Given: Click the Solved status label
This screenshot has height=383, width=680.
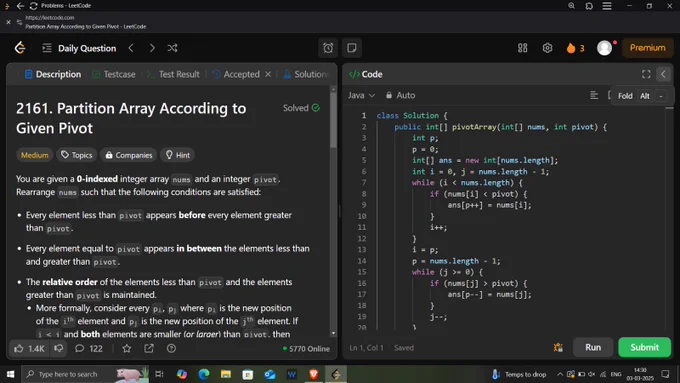Looking at the screenshot, I should tap(301, 108).
